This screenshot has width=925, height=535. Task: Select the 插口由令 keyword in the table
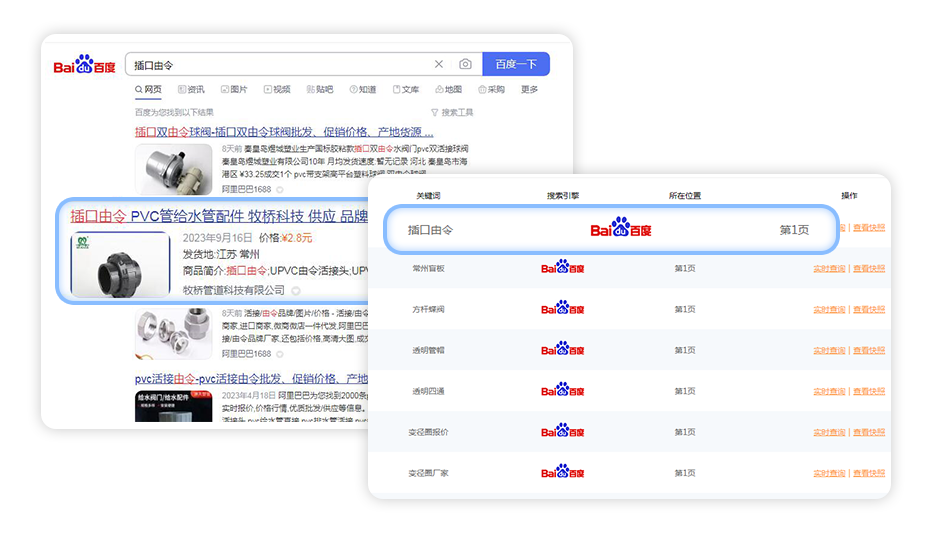pyautogui.click(x=431, y=230)
